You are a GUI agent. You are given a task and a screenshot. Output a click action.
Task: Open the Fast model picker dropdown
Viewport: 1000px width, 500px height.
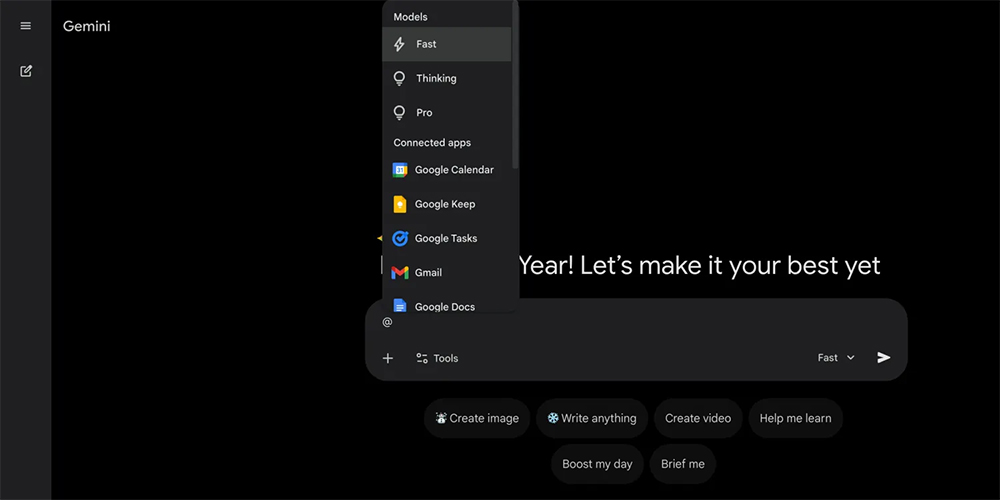[836, 358]
